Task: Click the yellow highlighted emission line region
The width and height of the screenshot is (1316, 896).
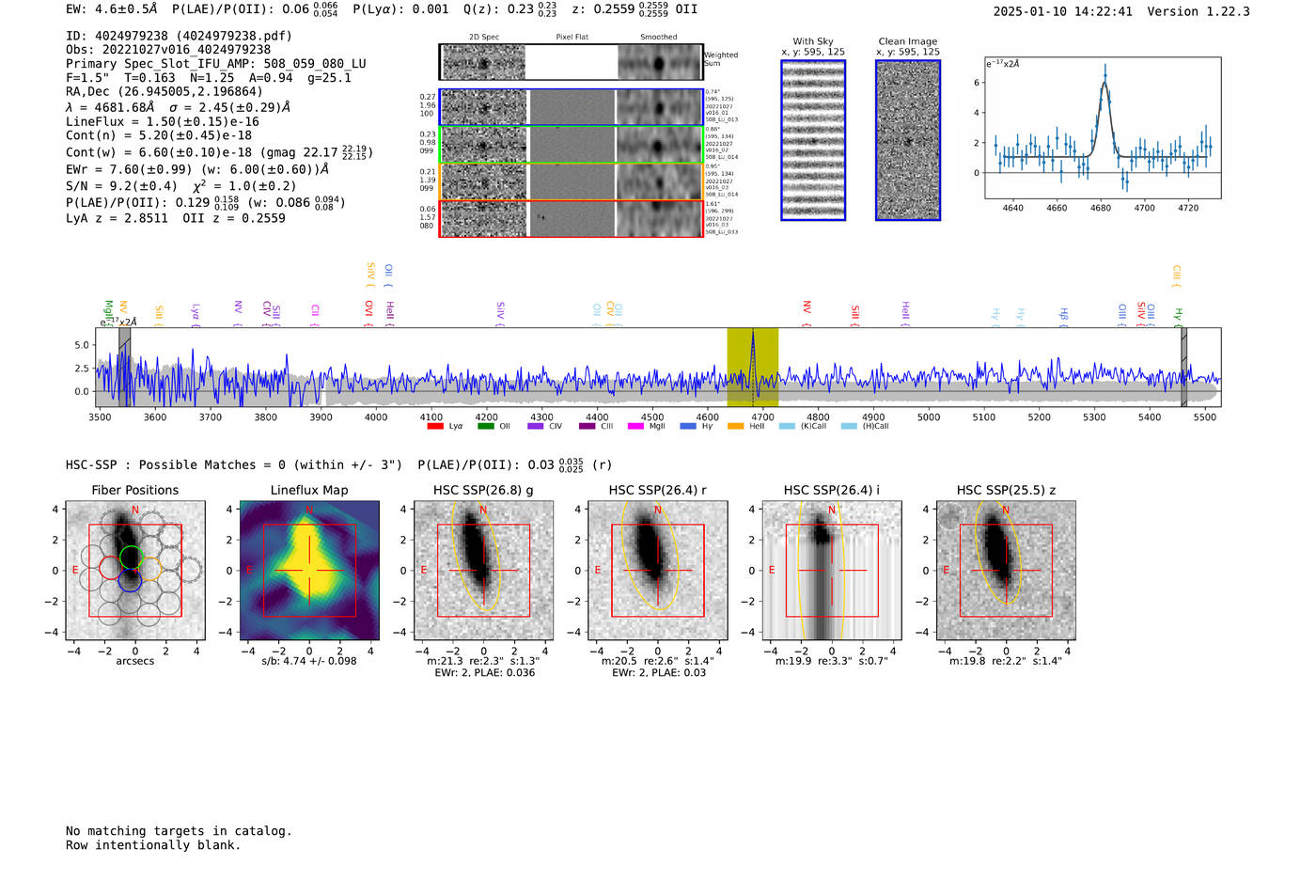Action: tap(753, 367)
